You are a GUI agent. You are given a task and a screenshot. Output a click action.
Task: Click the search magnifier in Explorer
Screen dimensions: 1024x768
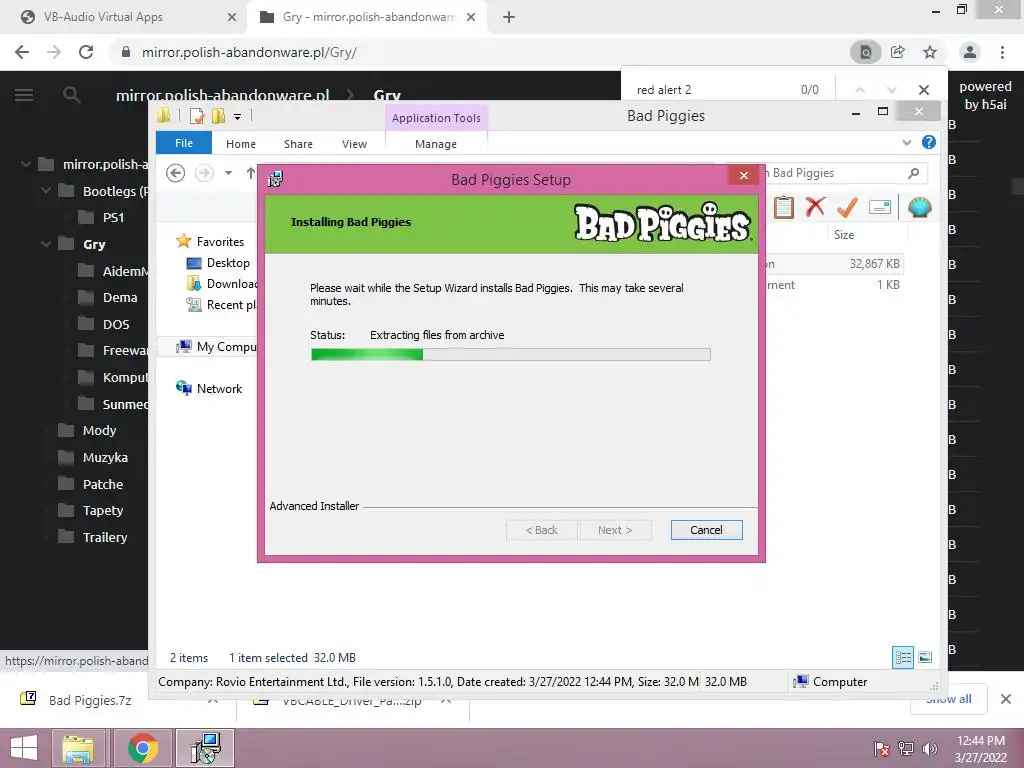(x=914, y=173)
